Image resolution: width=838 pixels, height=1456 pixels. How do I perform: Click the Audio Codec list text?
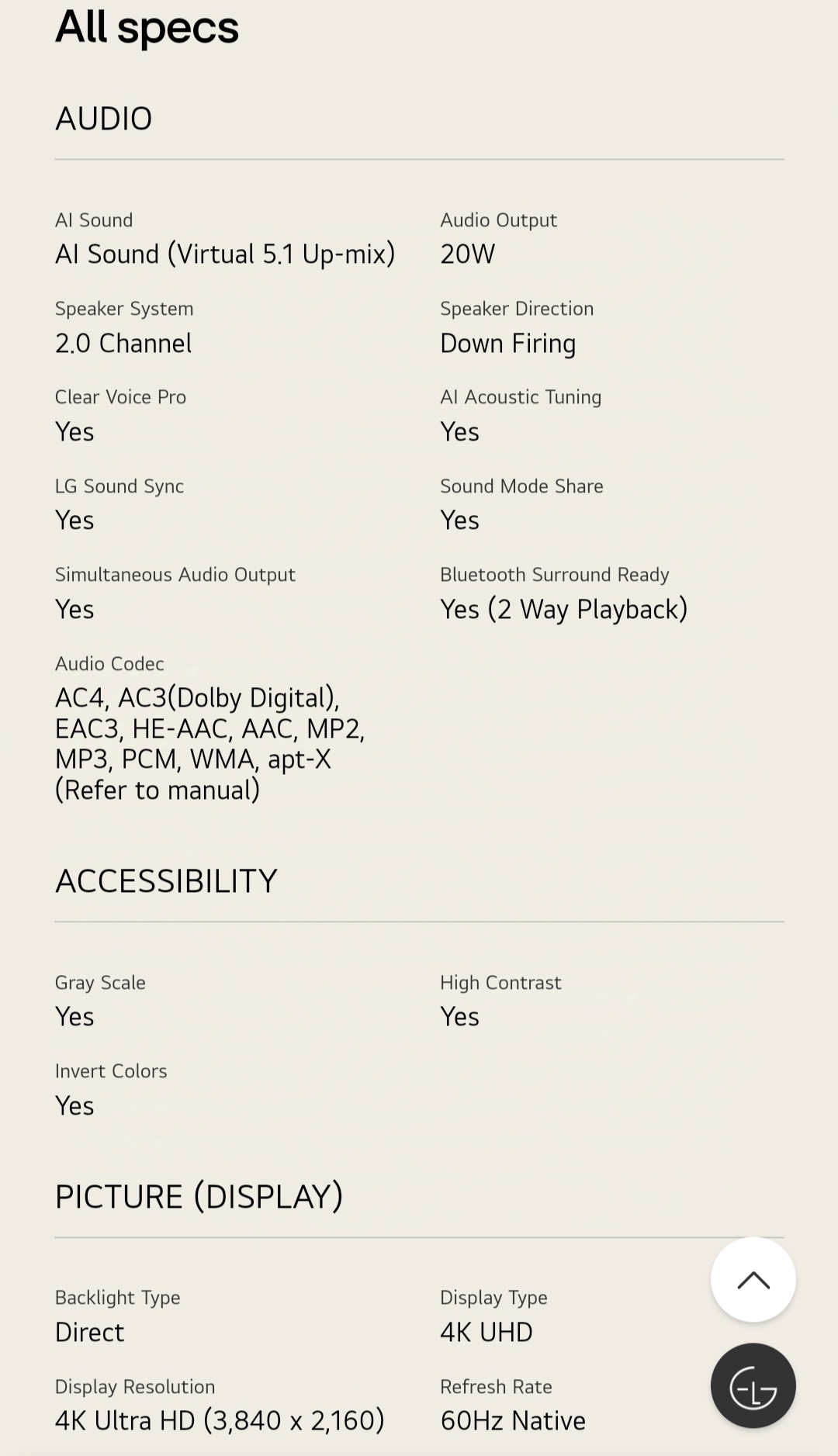(209, 743)
